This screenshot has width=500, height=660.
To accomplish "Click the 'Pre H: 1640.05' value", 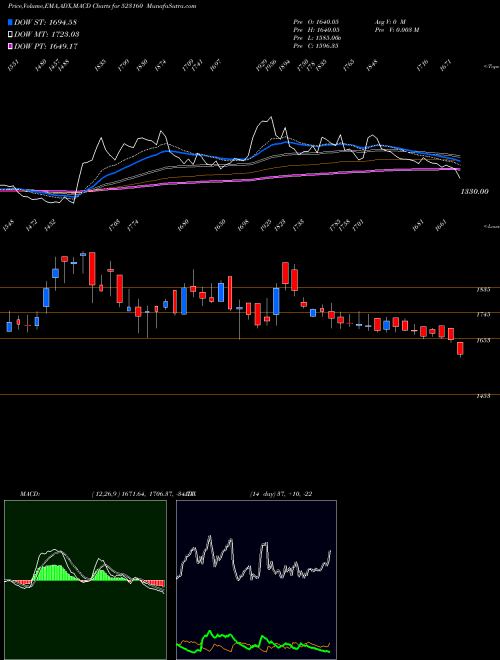I will 316,30.
